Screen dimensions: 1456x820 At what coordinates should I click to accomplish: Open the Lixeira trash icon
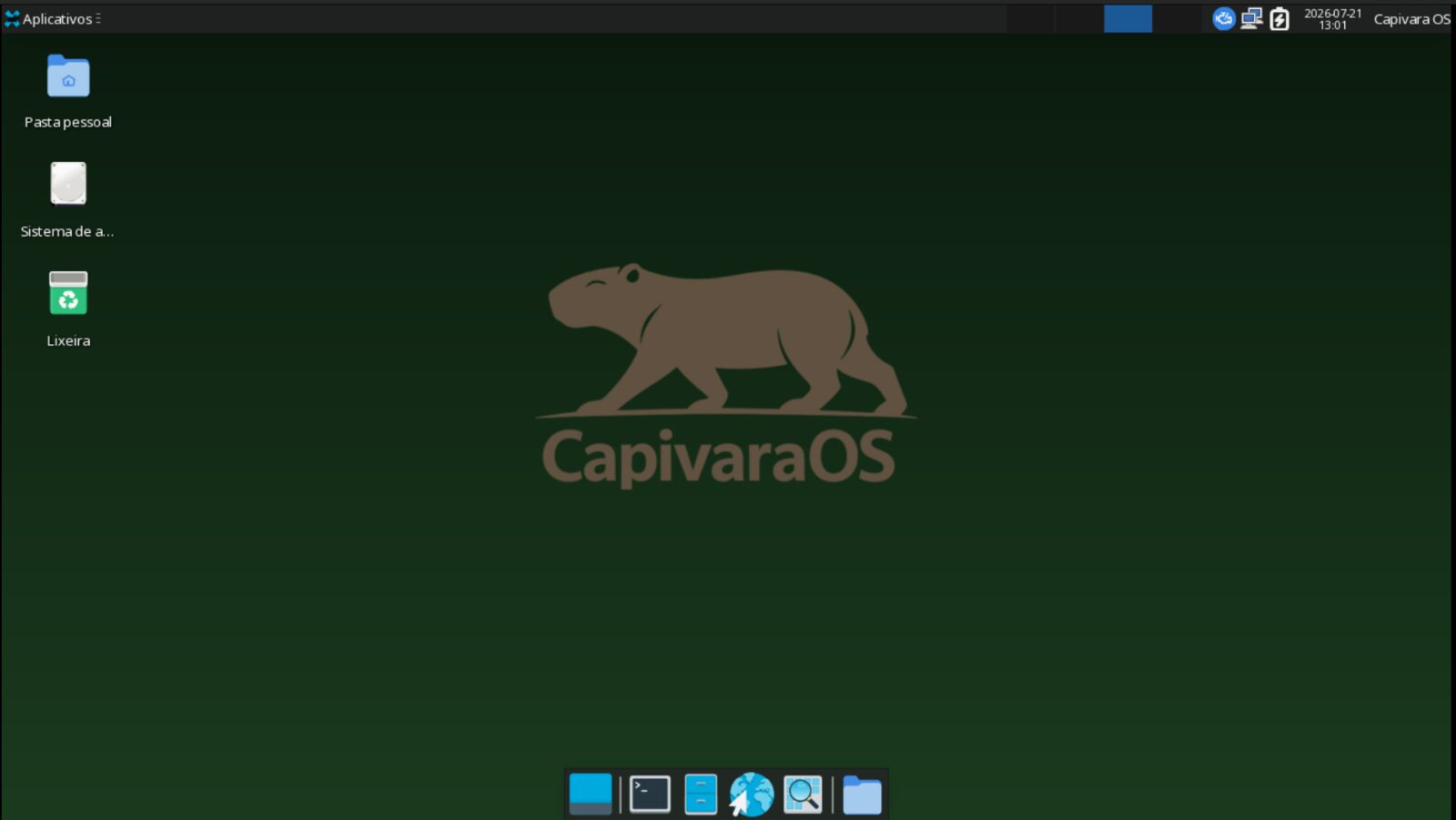click(68, 293)
